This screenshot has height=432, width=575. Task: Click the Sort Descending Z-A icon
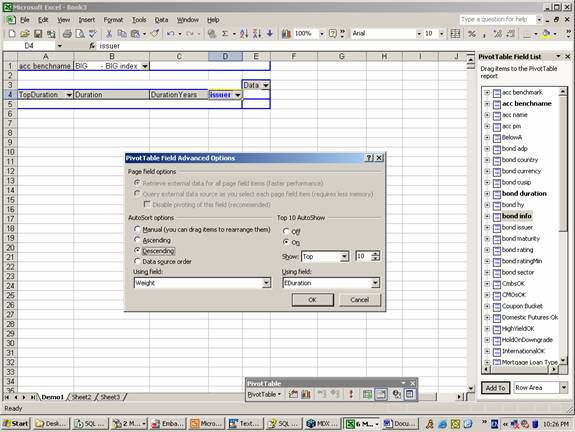click(x=257, y=34)
